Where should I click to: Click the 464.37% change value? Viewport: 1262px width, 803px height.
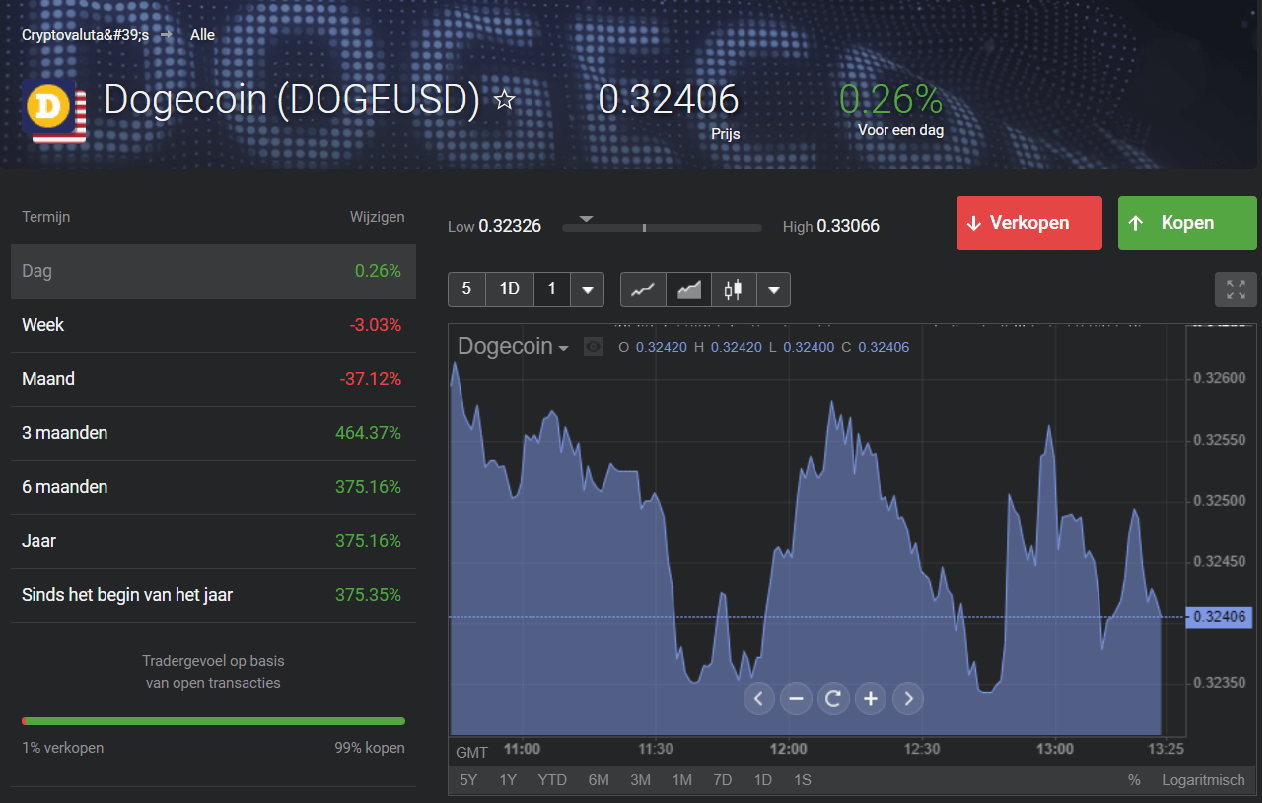point(368,433)
